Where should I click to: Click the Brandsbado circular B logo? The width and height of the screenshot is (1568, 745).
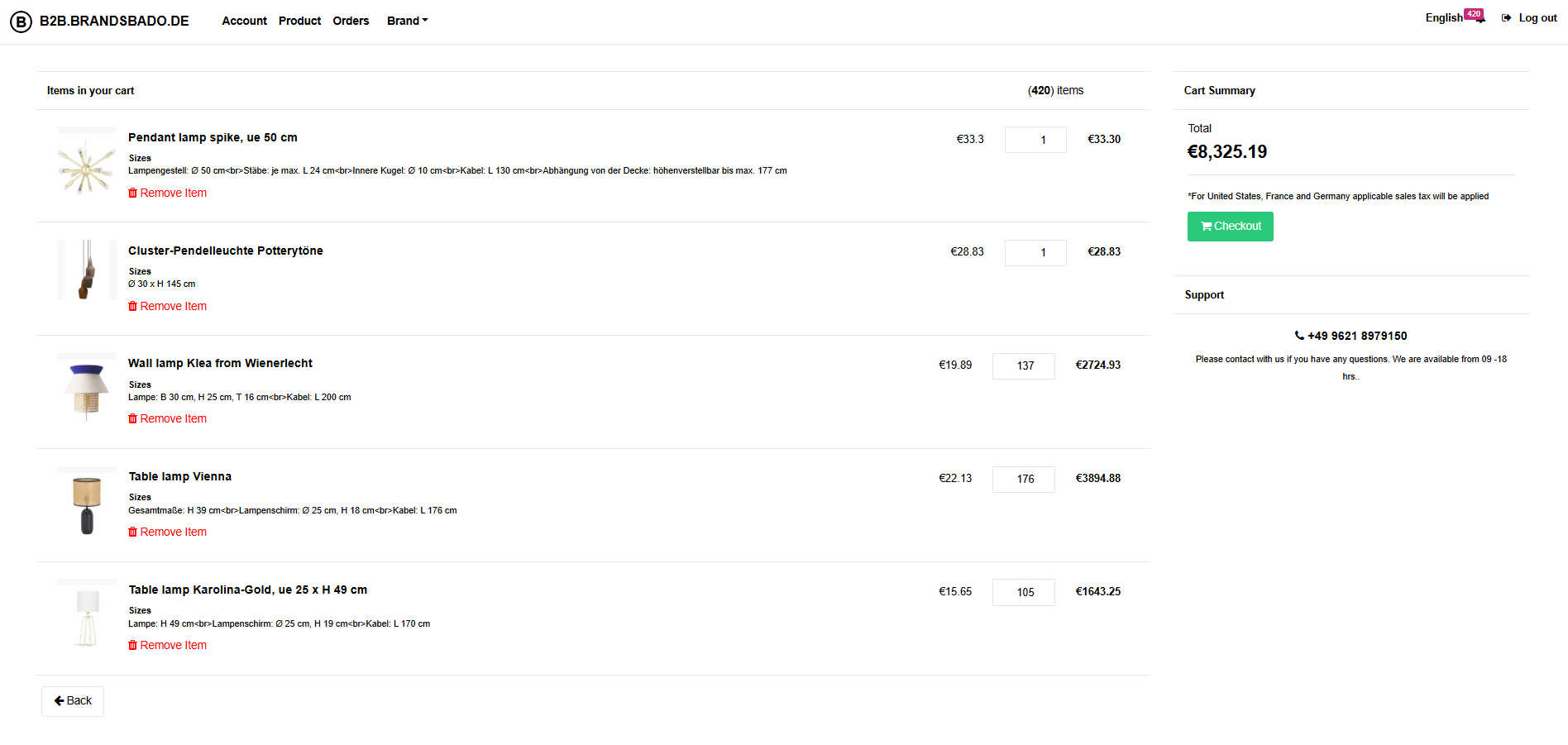click(21, 21)
